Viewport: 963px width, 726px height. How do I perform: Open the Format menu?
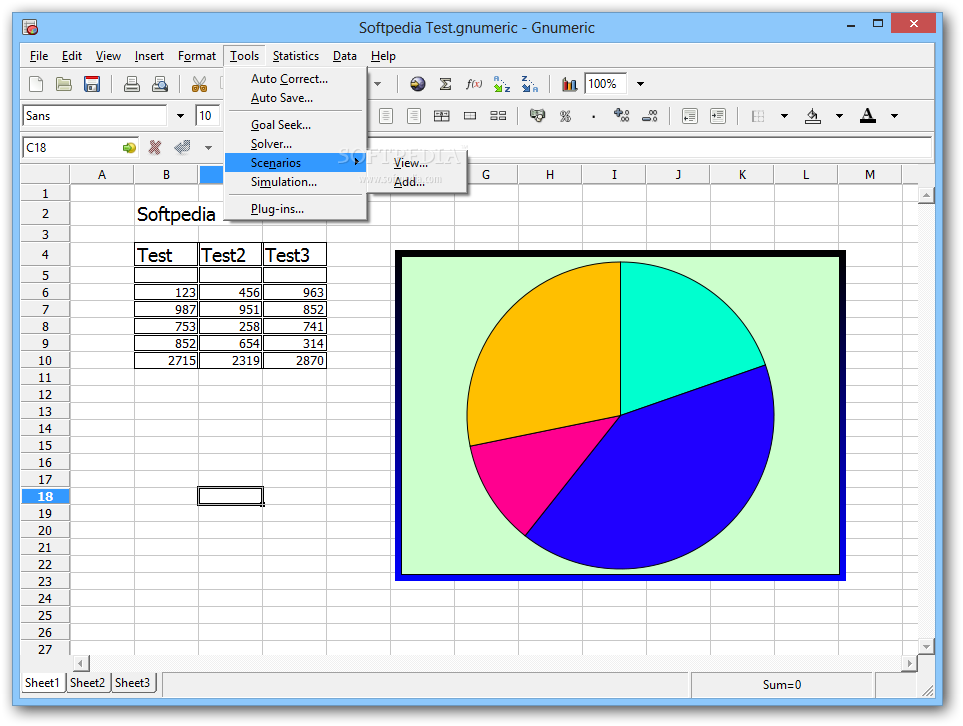[x=197, y=56]
